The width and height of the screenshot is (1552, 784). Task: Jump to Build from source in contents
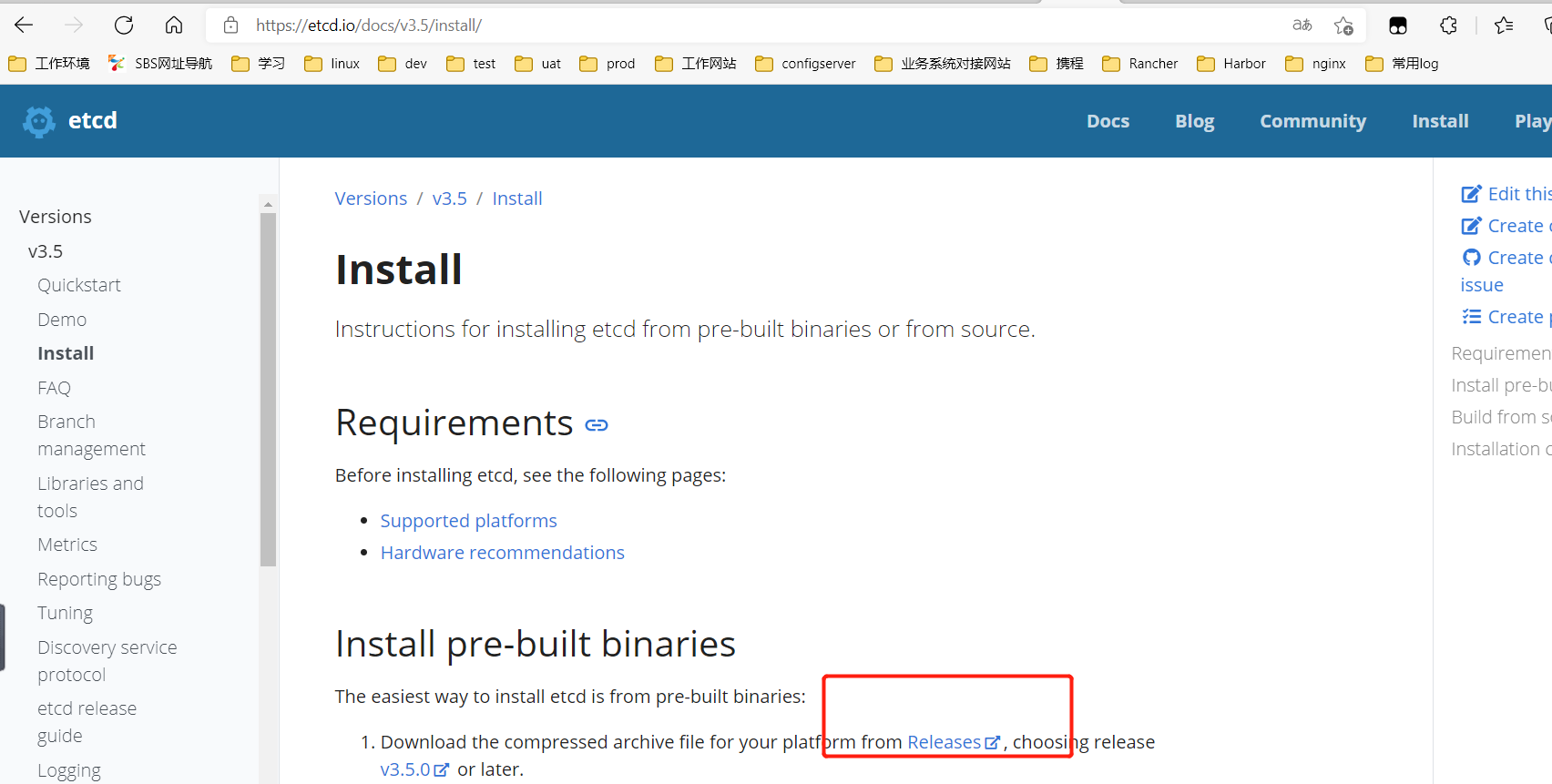pyautogui.click(x=1501, y=417)
